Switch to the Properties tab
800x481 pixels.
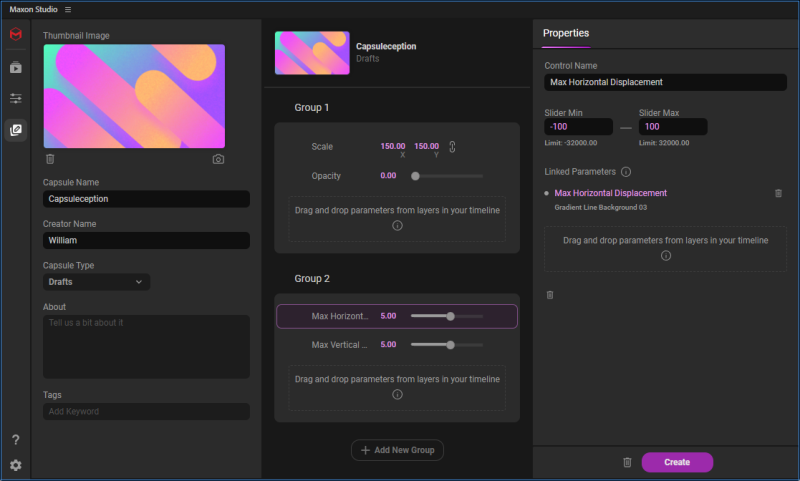point(566,33)
